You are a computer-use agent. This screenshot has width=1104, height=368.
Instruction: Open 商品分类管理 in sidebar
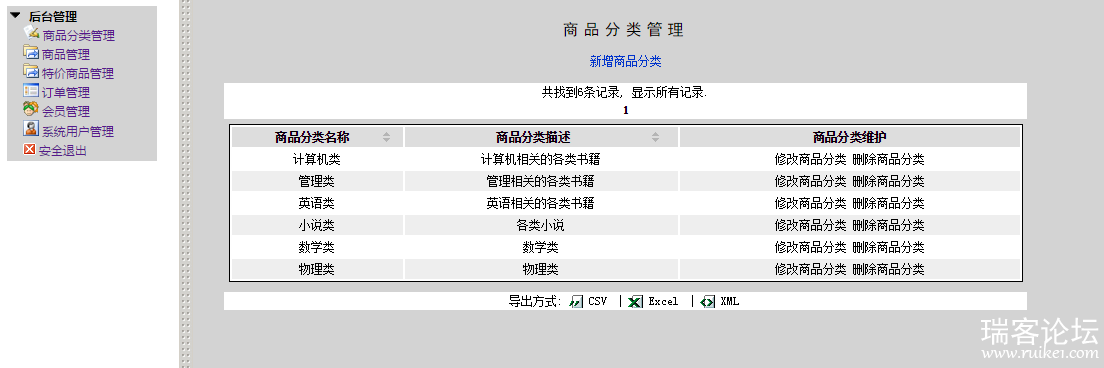78,35
